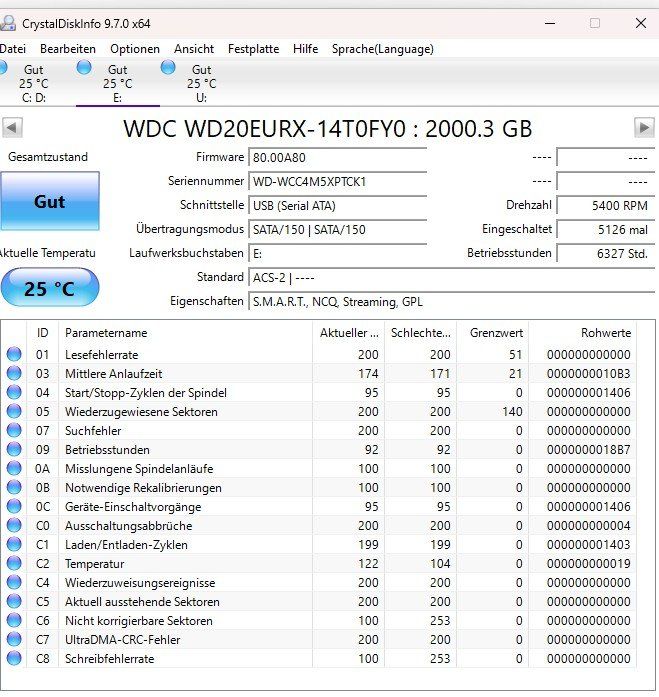Click status icon of Suchfehler row
The image size is (659, 697).
coord(14,430)
